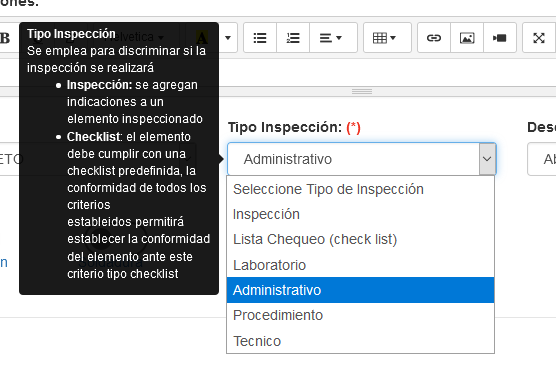Insert a numbered ordered list

[x=293, y=38]
